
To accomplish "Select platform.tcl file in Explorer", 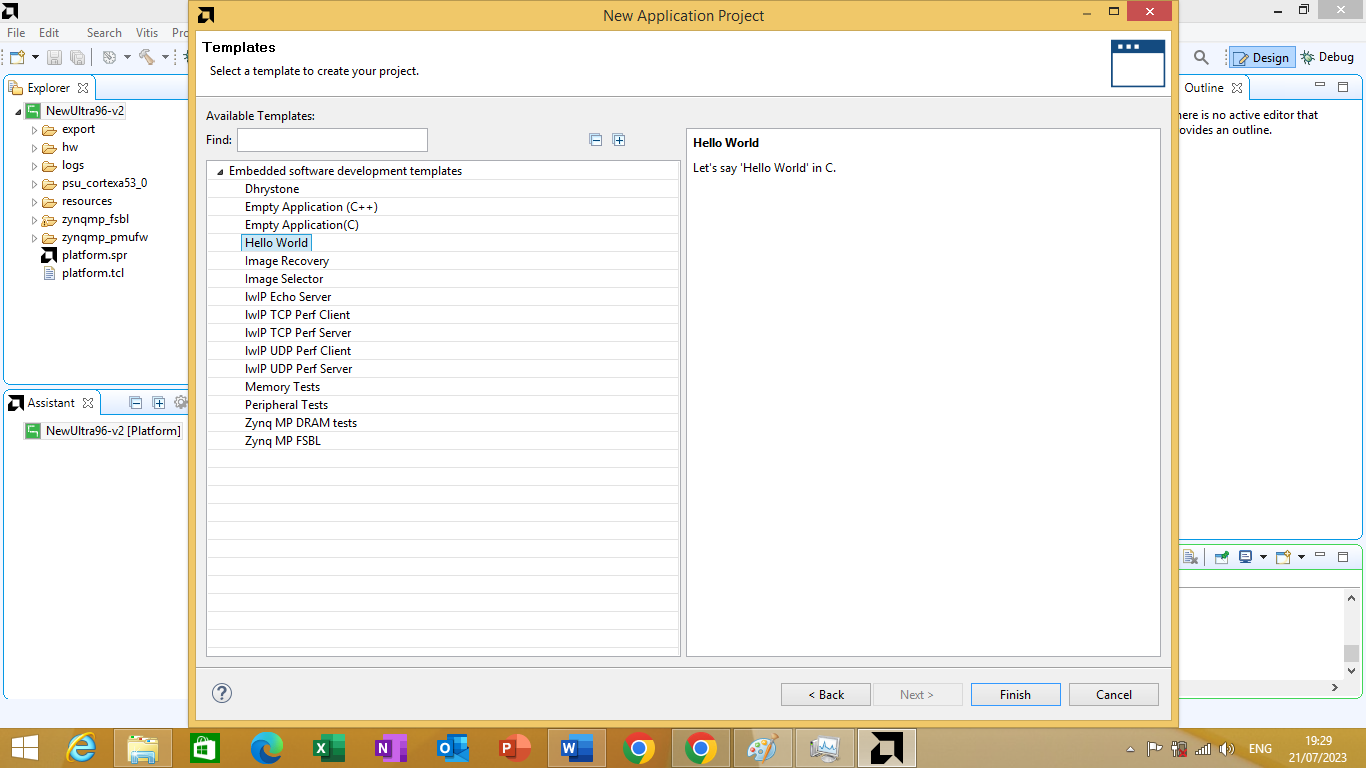I will point(92,273).
